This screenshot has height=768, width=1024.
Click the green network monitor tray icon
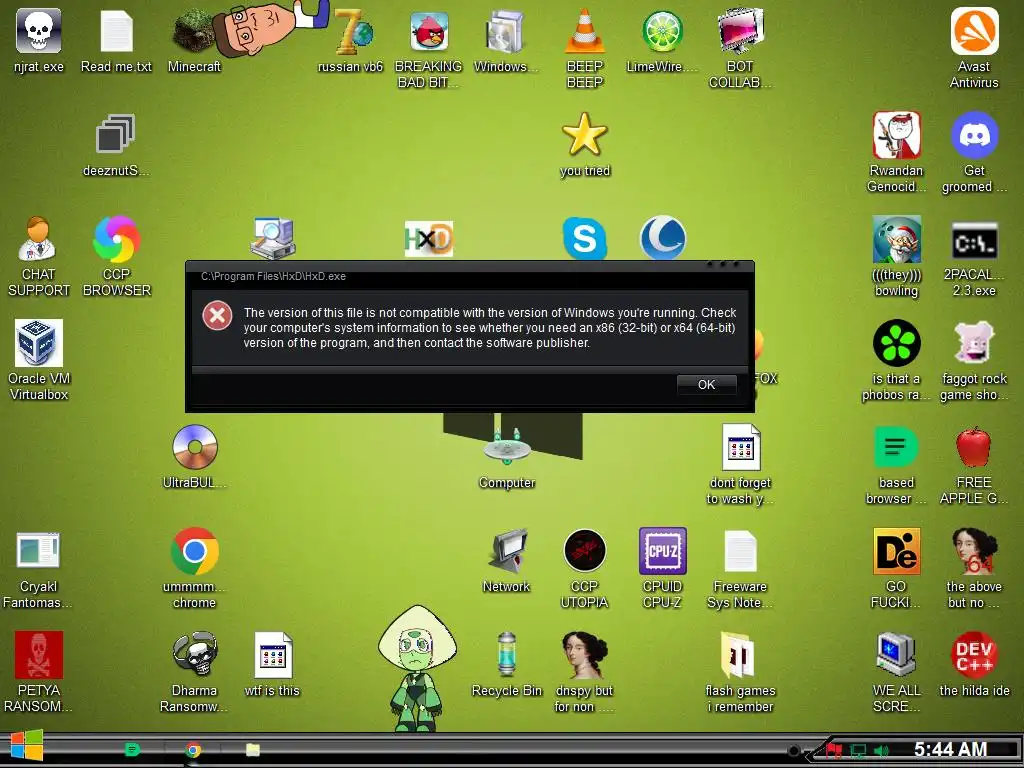(x=858, y=751)
